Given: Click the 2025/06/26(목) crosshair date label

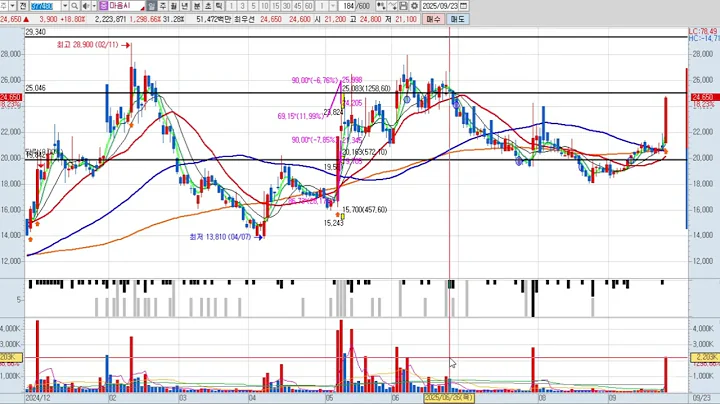Looking at the screenshot, I should [x=449, y=398].
